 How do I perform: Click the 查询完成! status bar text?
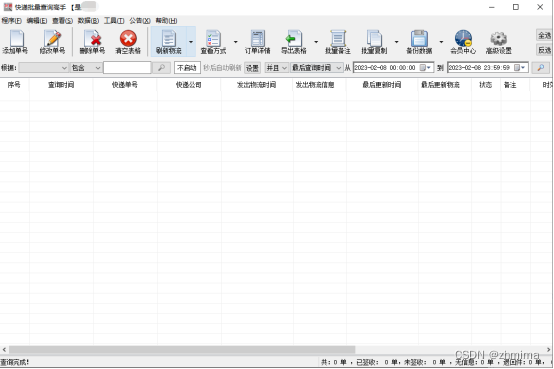coord(14,362)
